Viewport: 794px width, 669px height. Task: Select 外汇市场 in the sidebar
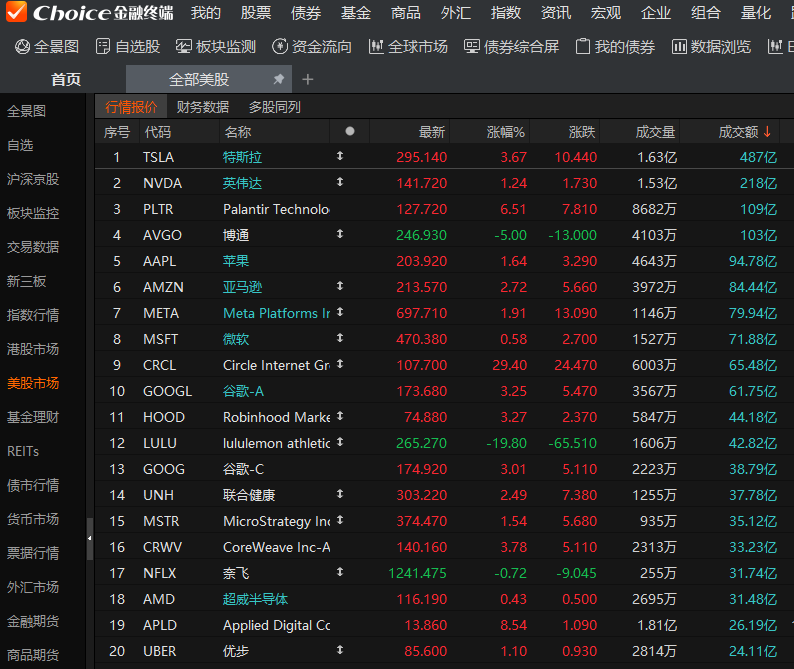pos(33,587)
